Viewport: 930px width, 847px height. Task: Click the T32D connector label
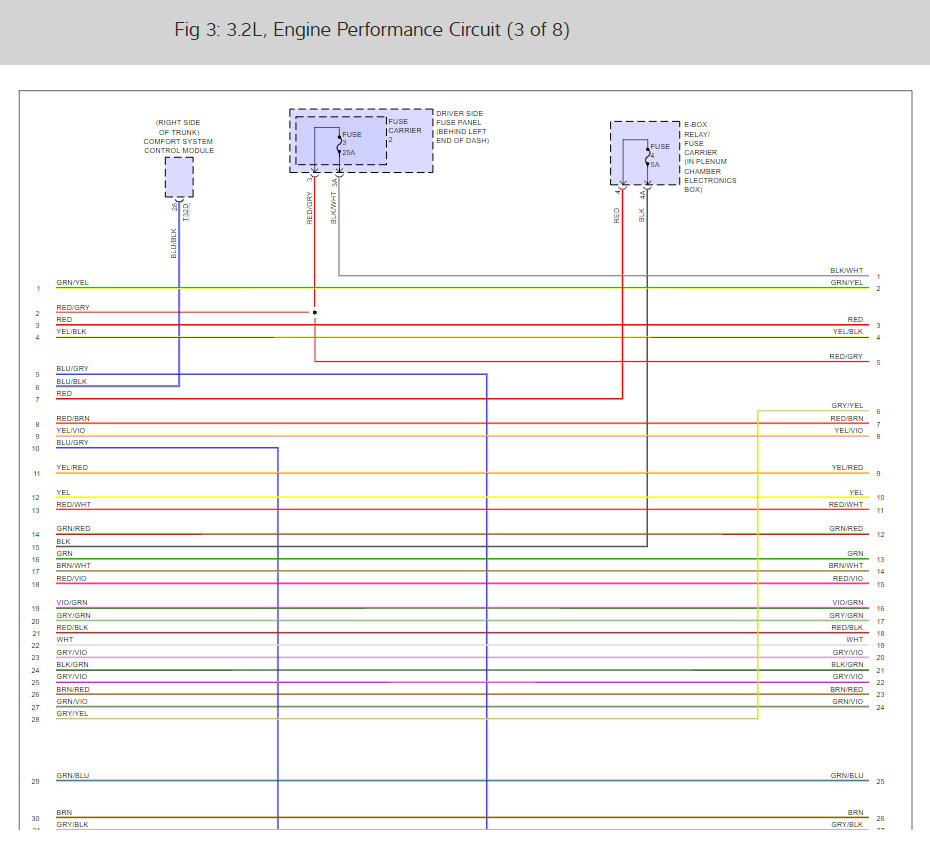186,212
